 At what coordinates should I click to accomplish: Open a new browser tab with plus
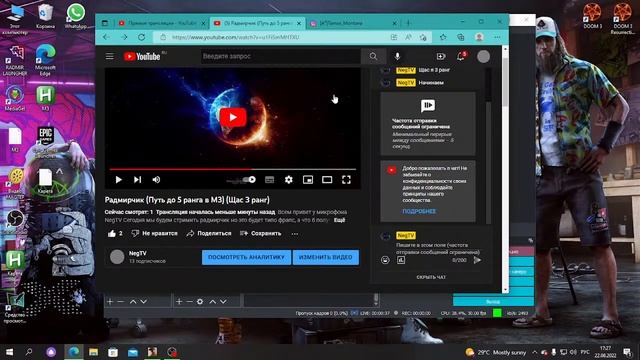tap(408, 23)
